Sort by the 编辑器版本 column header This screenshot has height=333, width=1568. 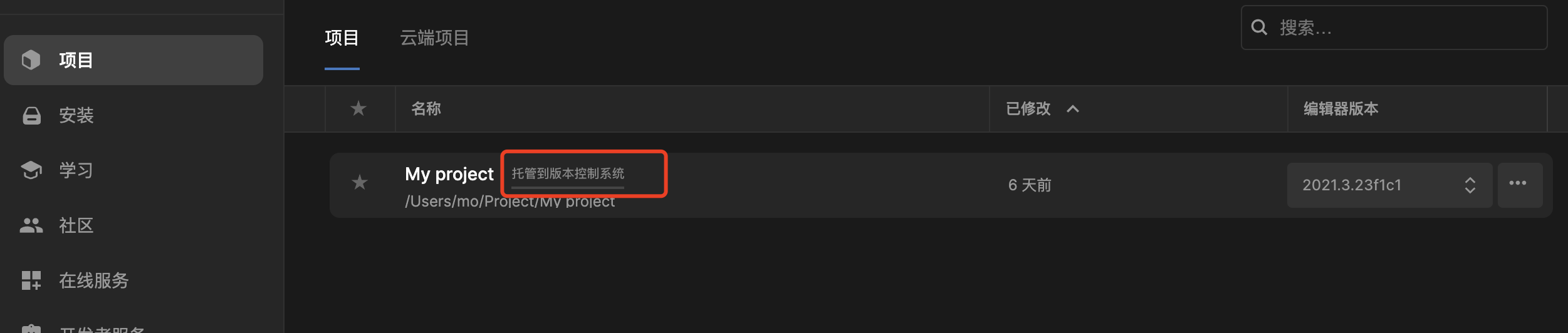1341,108
